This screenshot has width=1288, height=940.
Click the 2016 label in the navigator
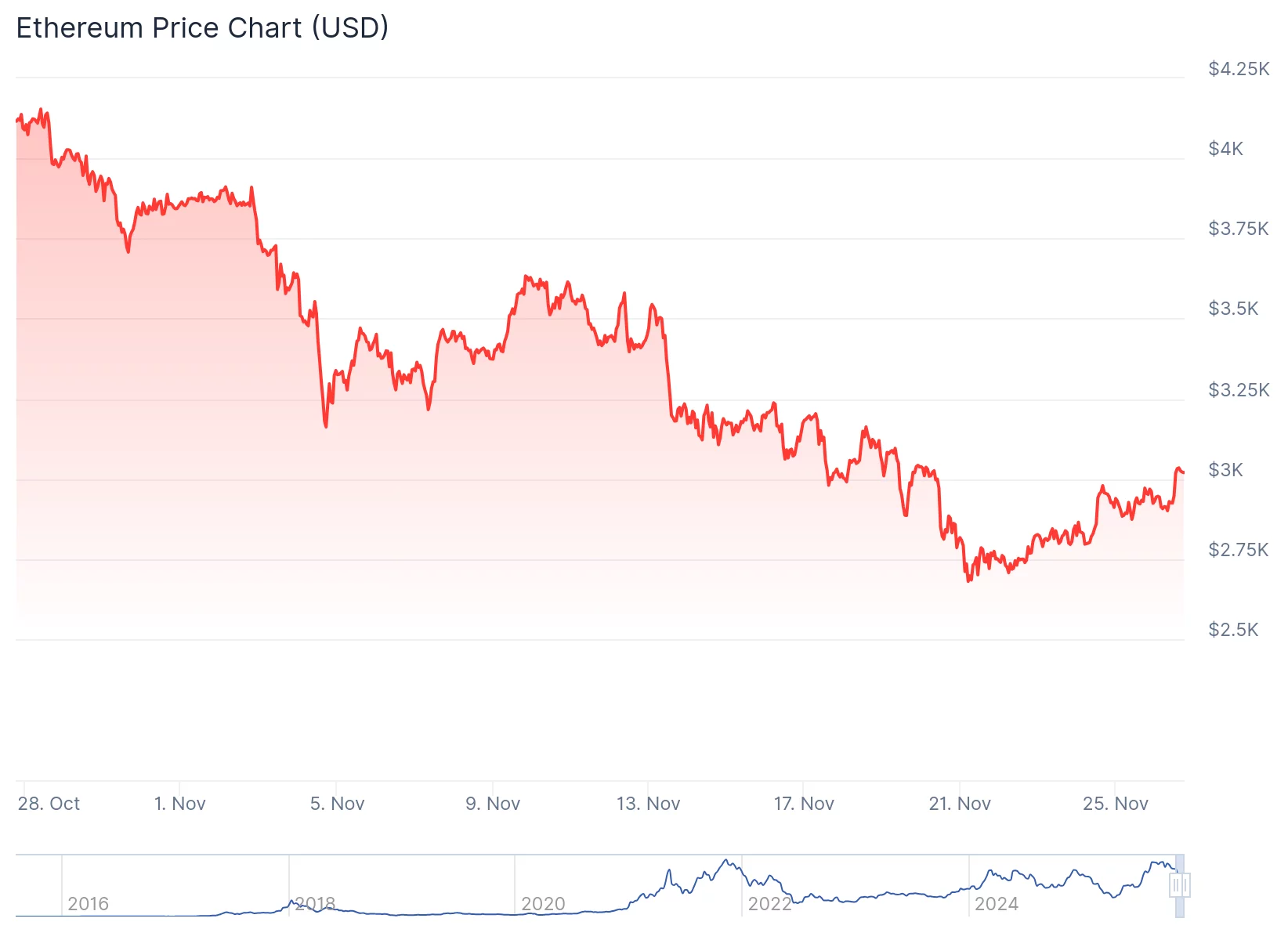coord(88,904)
